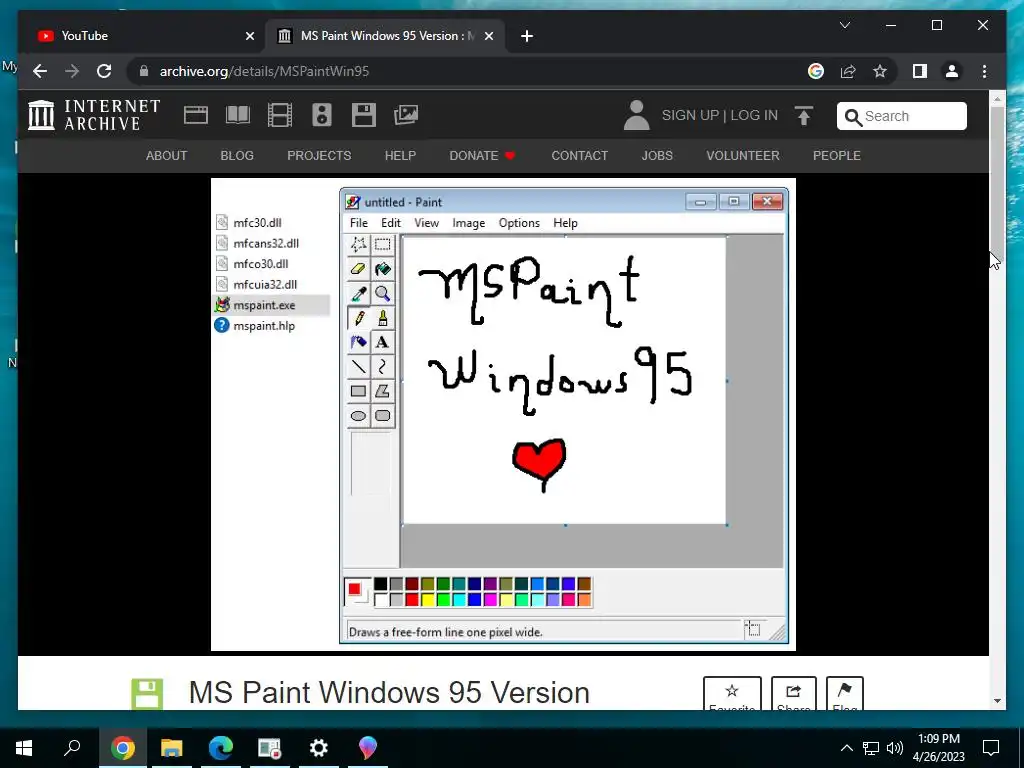The height and width of the screenshot is (768, 1024).
Task: Show hidden system tray icons
Action: pyautogui.click(x=846, y=748)
